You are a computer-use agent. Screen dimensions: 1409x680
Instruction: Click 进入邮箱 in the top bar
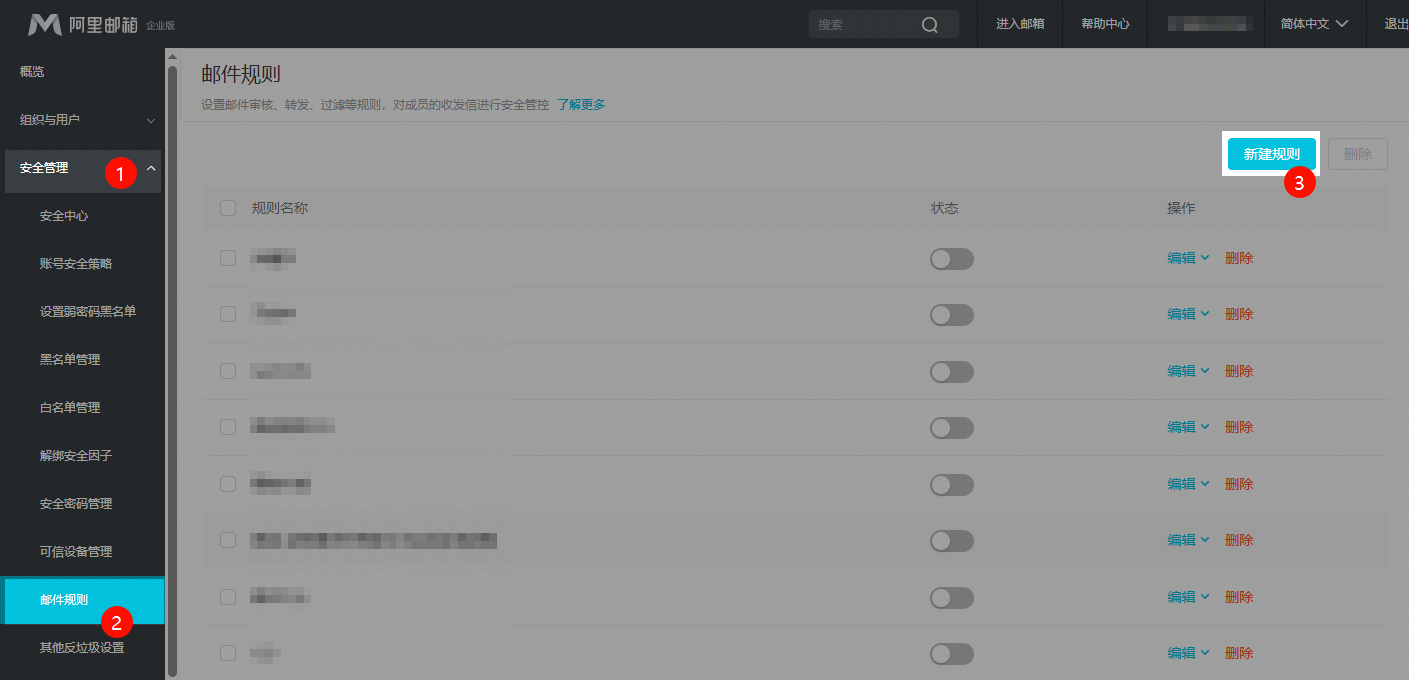coord(1020,24)
